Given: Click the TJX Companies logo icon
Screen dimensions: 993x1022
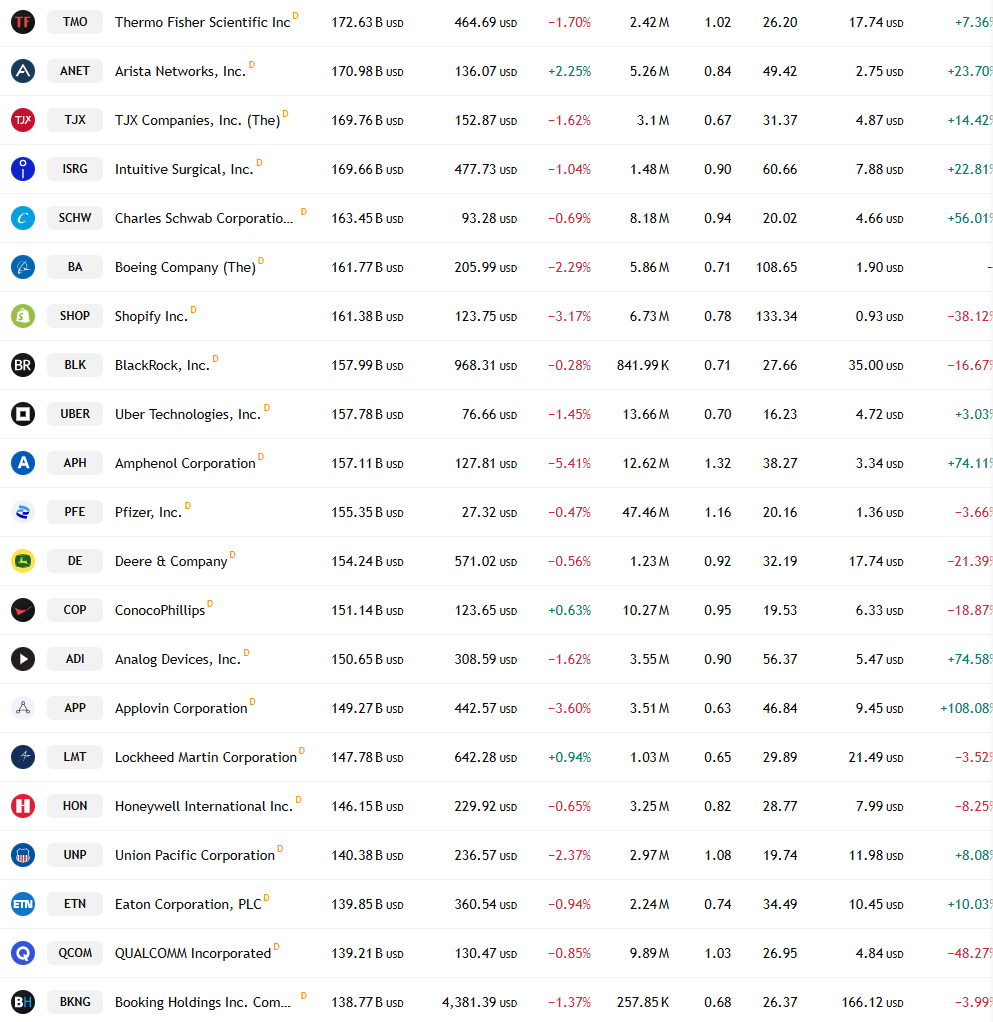Looking at the screenshot, I should pos(23,120).
